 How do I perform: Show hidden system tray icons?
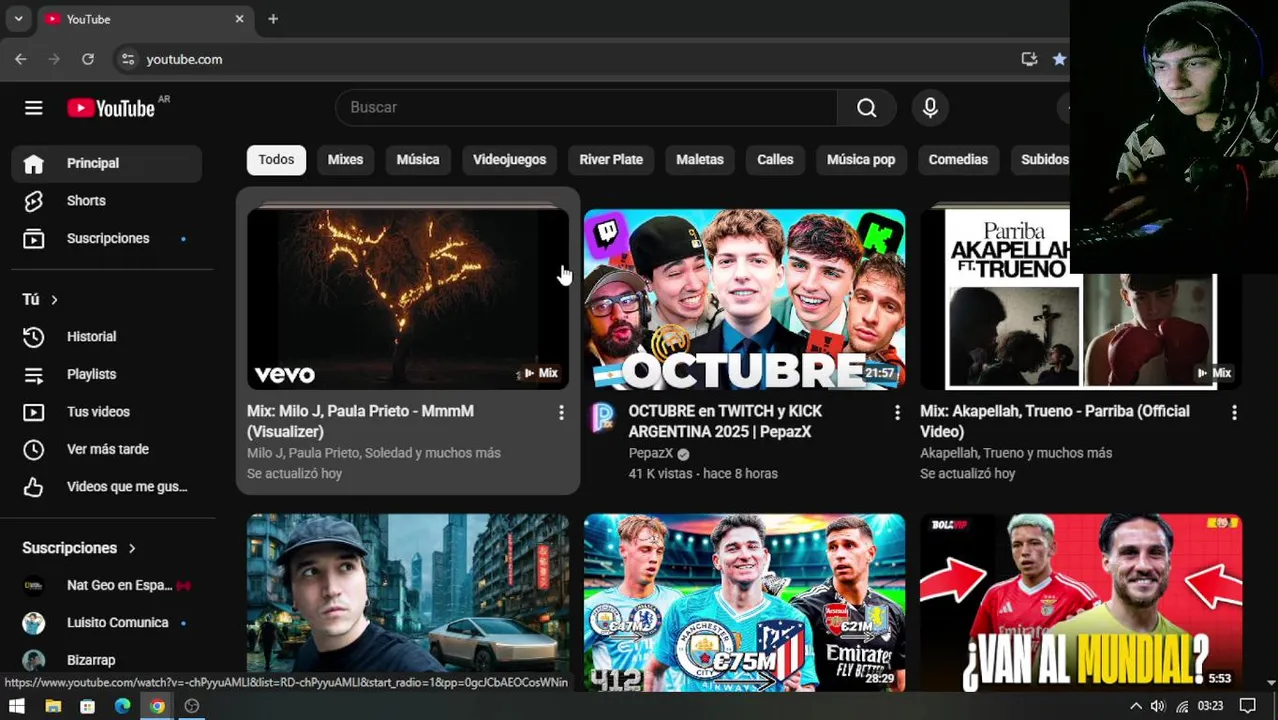point(1136,706)
